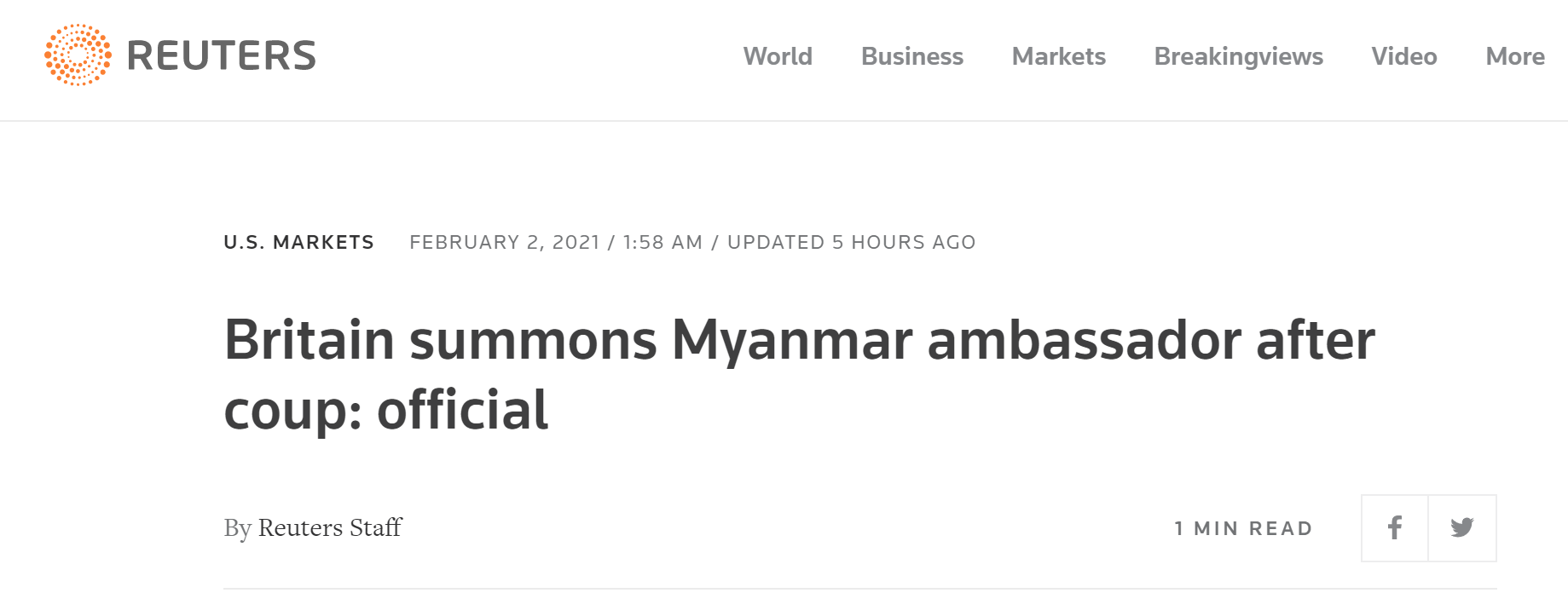The height and width of the screenshot is (593, 1568).
Task: Go to the Business section
Action: pyautogui.click(x=911, y=56)
